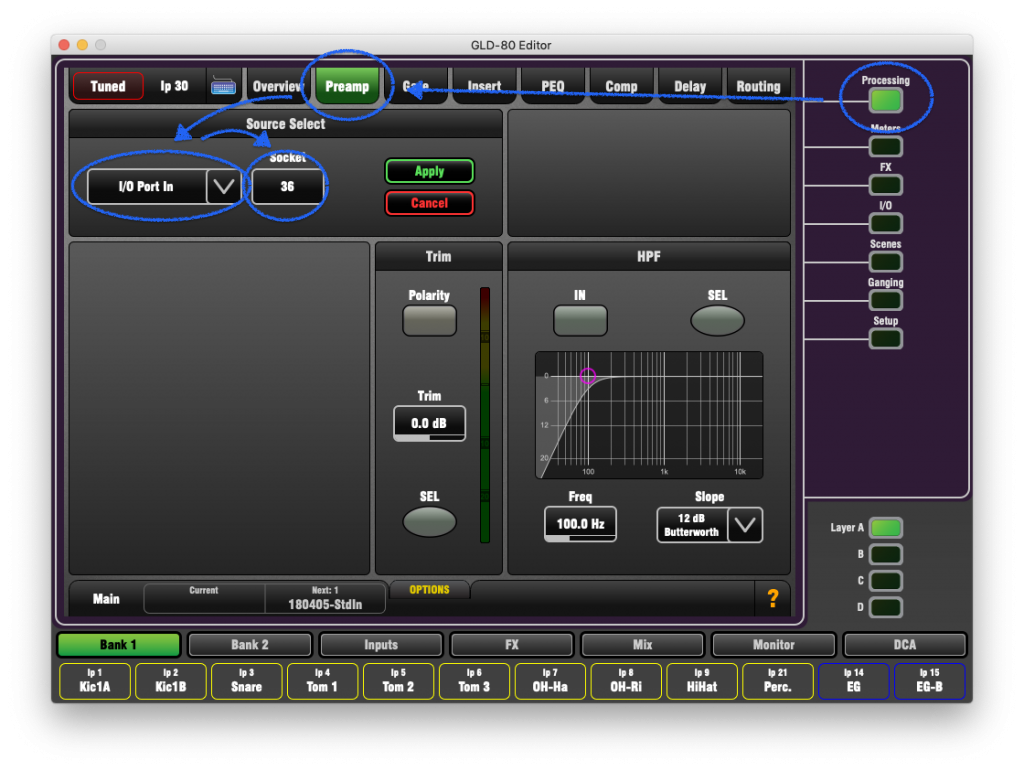Select channel Ip 6 Tom 3

tap(474, 681)
